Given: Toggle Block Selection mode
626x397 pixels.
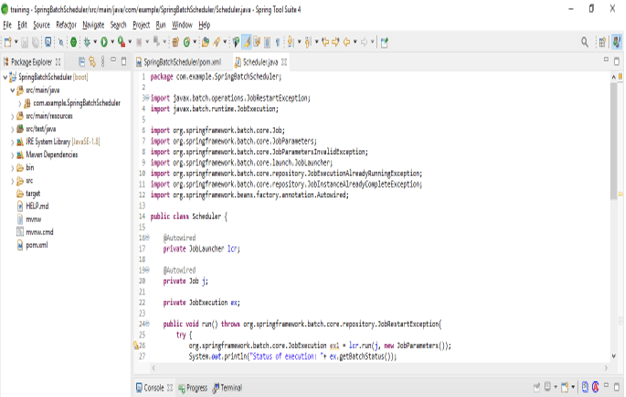Looking at the screenshot, I should coord(267,42).
